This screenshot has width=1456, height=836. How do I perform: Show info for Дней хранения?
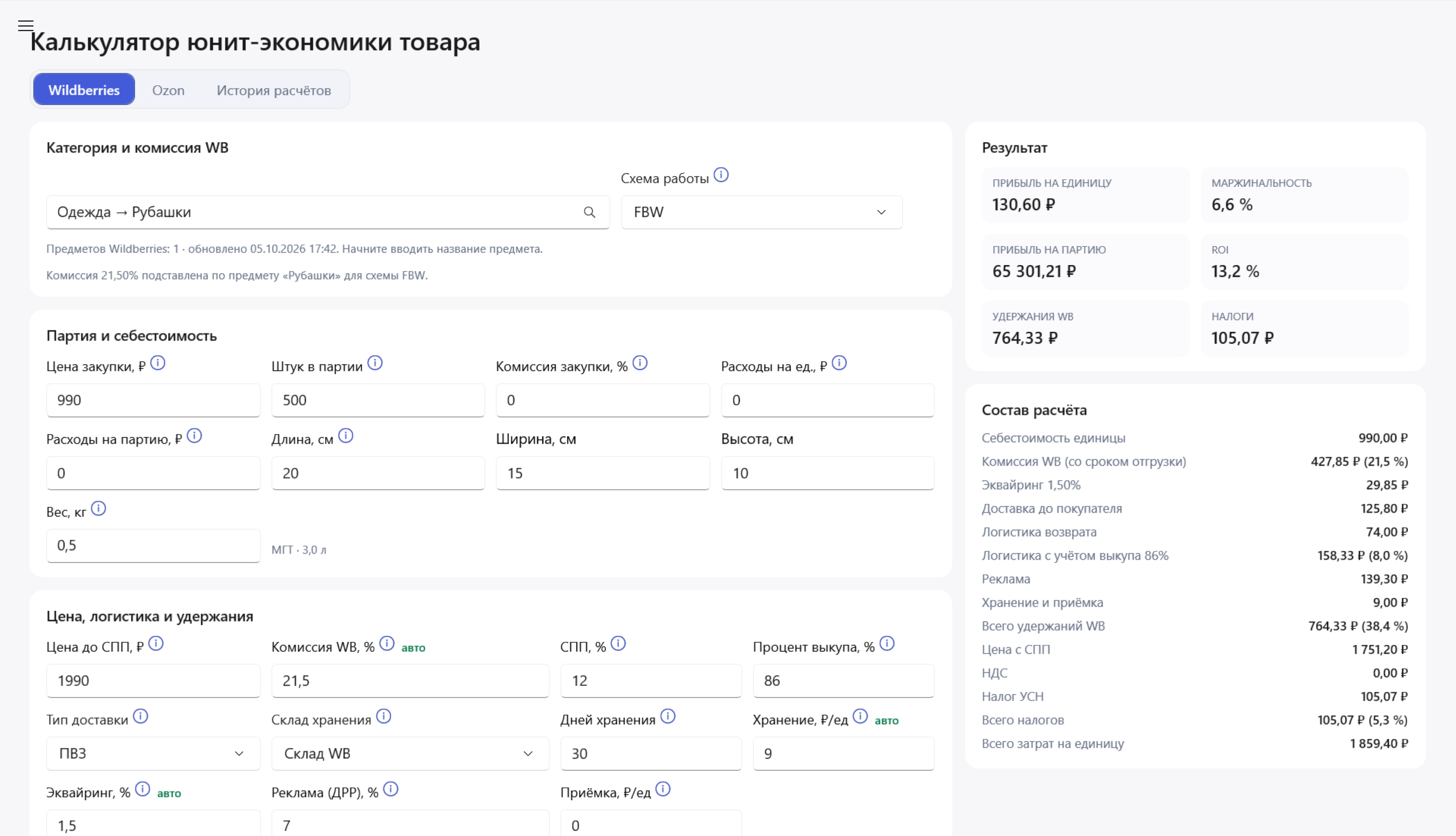pos(668,717)
